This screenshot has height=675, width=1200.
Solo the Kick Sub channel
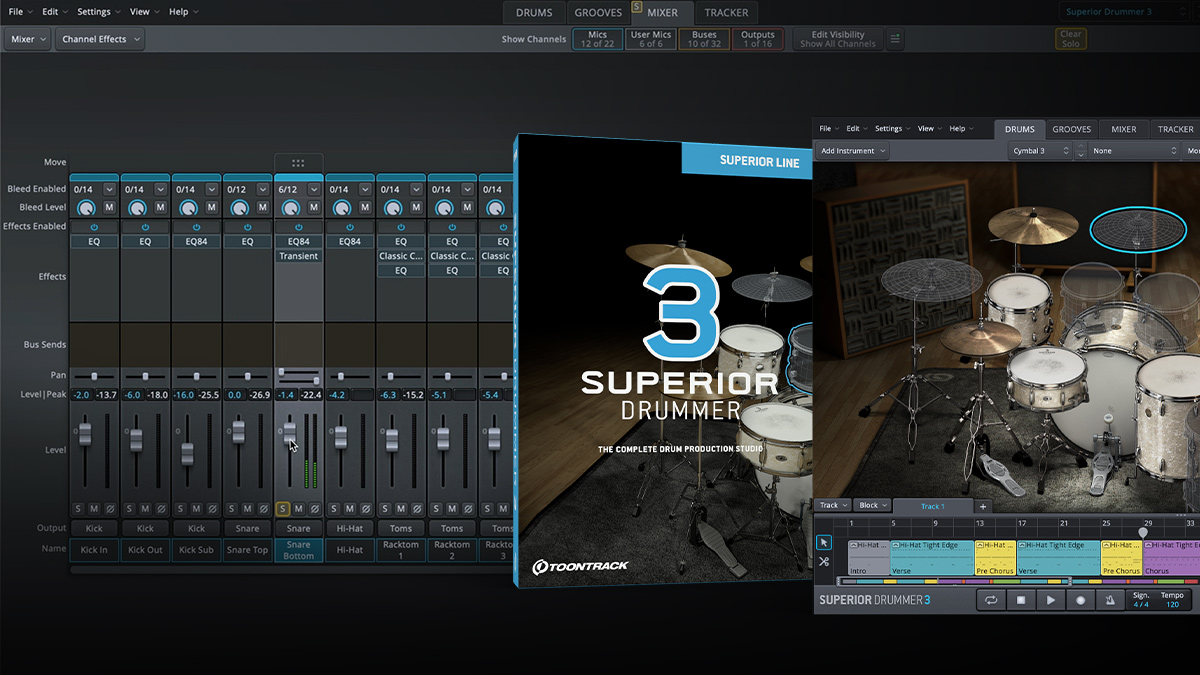[x=180, y=509]
